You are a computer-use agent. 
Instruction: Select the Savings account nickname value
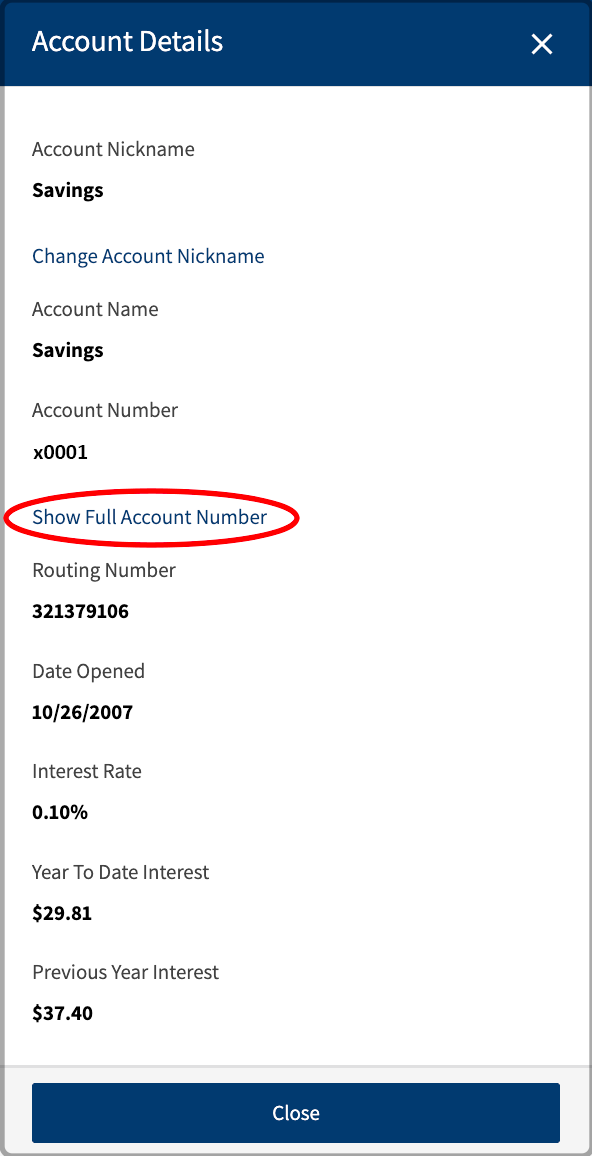click(x=67, y=190)
